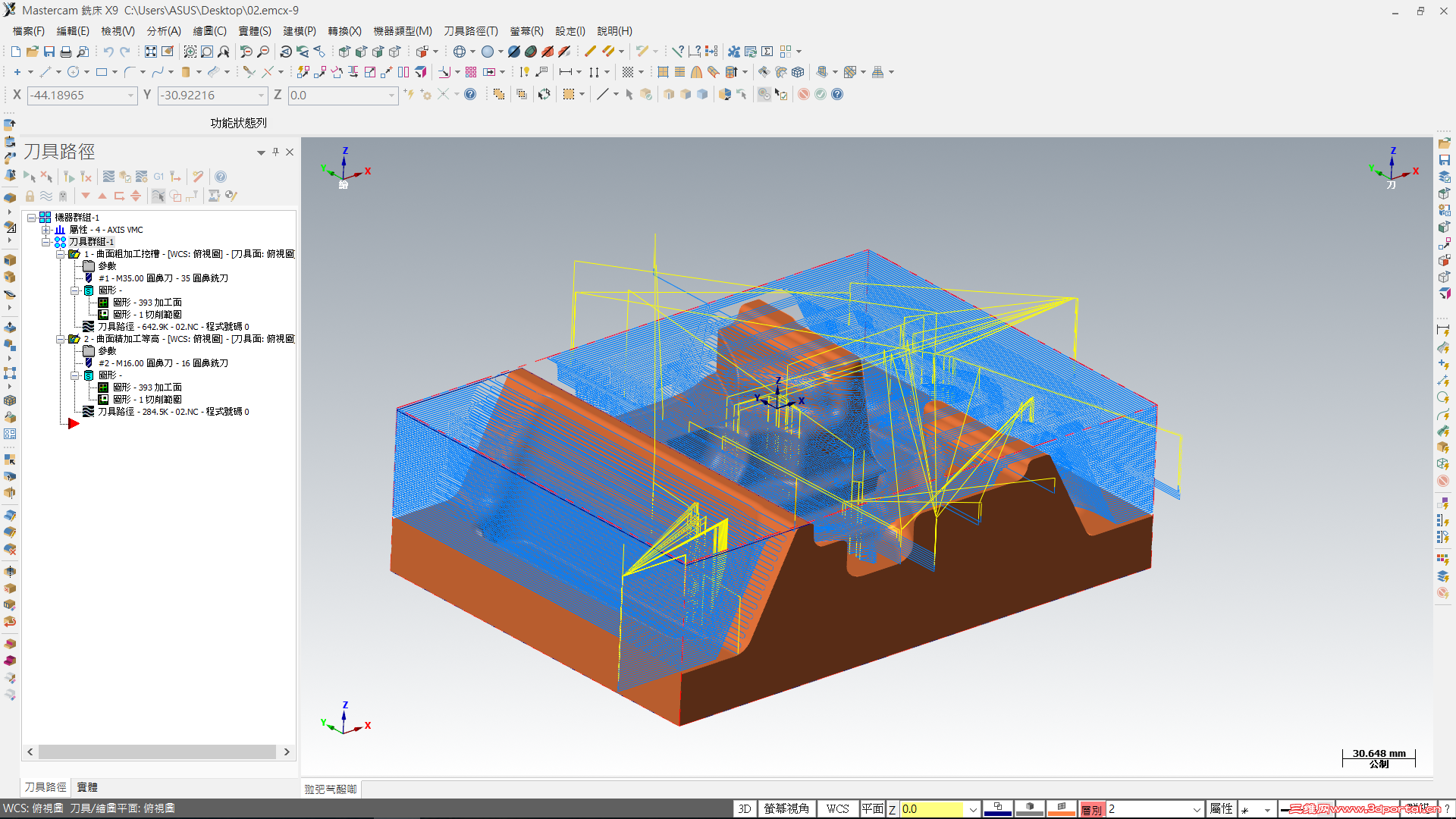The height and width of the screenshot is (819, 1456).
Task: Toggle the ghost display icon
Action: pos(63,196)
